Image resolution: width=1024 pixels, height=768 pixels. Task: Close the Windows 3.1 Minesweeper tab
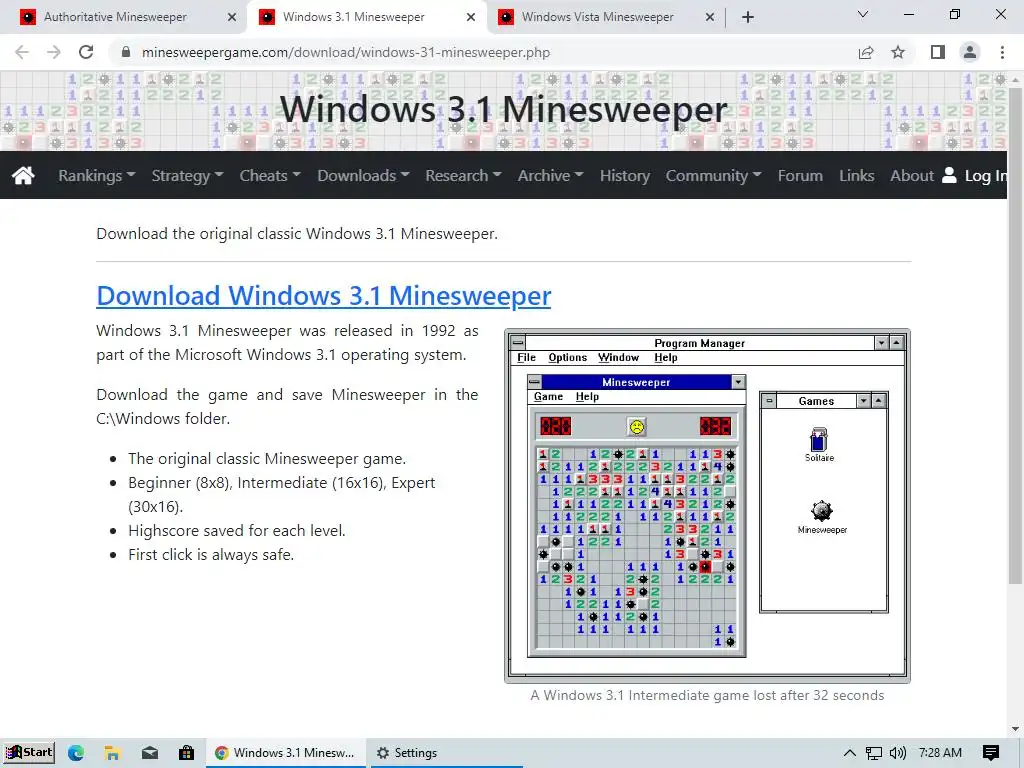[471, 17]
